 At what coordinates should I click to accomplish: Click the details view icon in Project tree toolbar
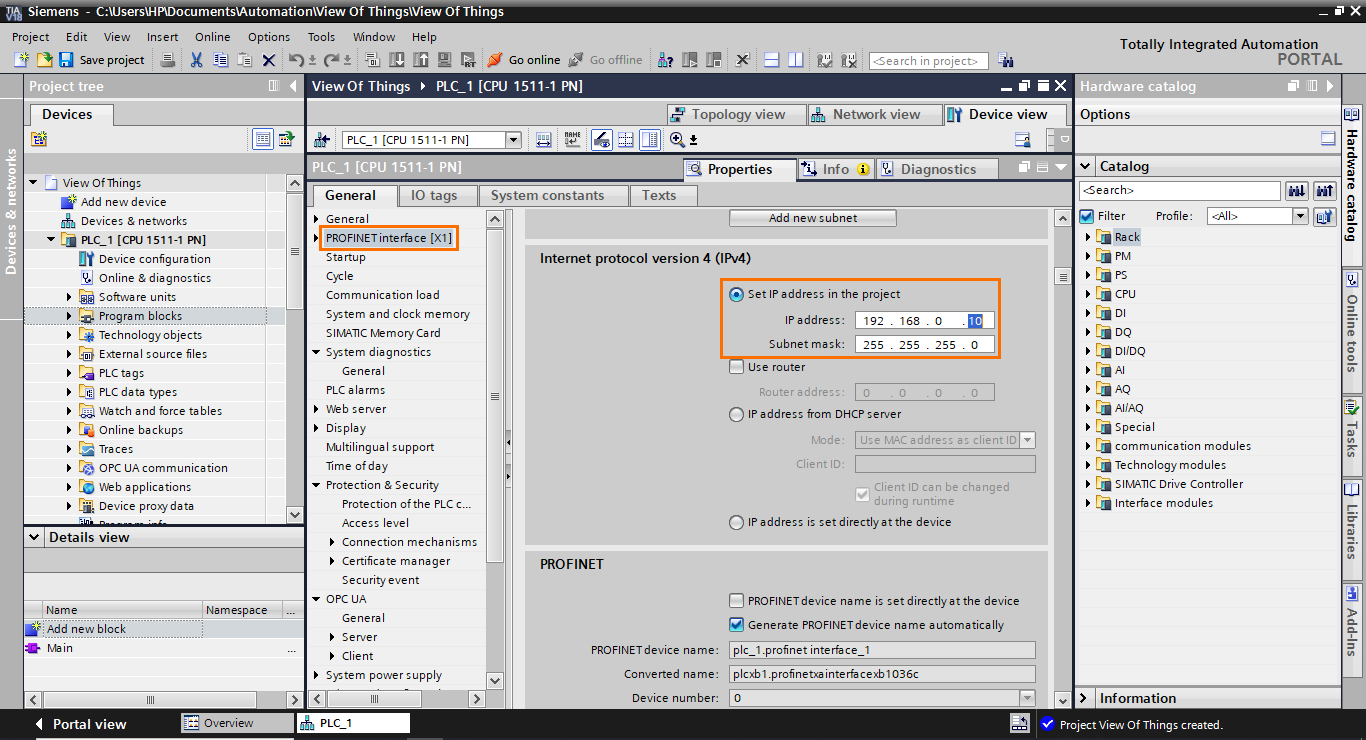click(x=262, y=139)
